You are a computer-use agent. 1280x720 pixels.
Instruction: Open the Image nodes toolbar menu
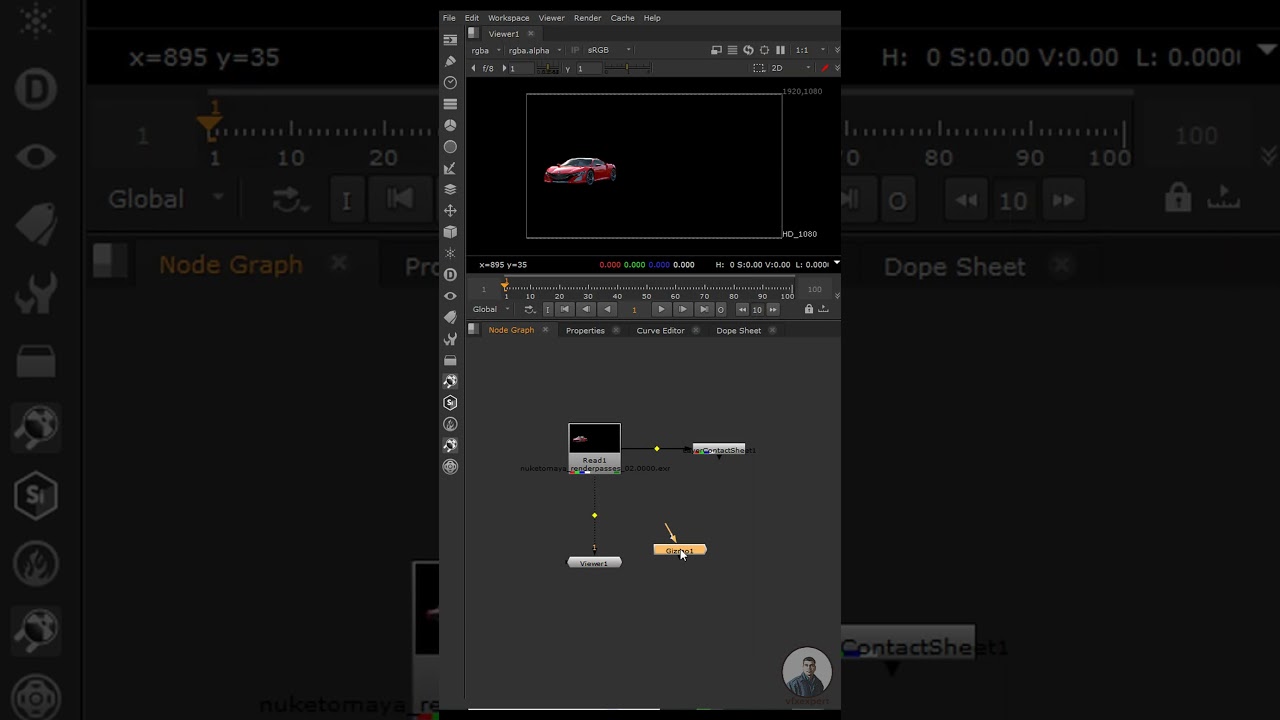[450, 40]
